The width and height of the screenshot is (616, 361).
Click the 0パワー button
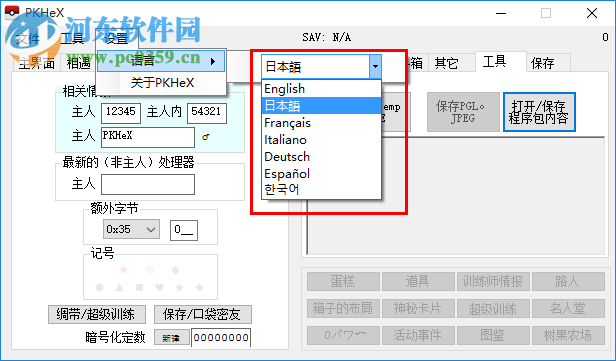343,335
